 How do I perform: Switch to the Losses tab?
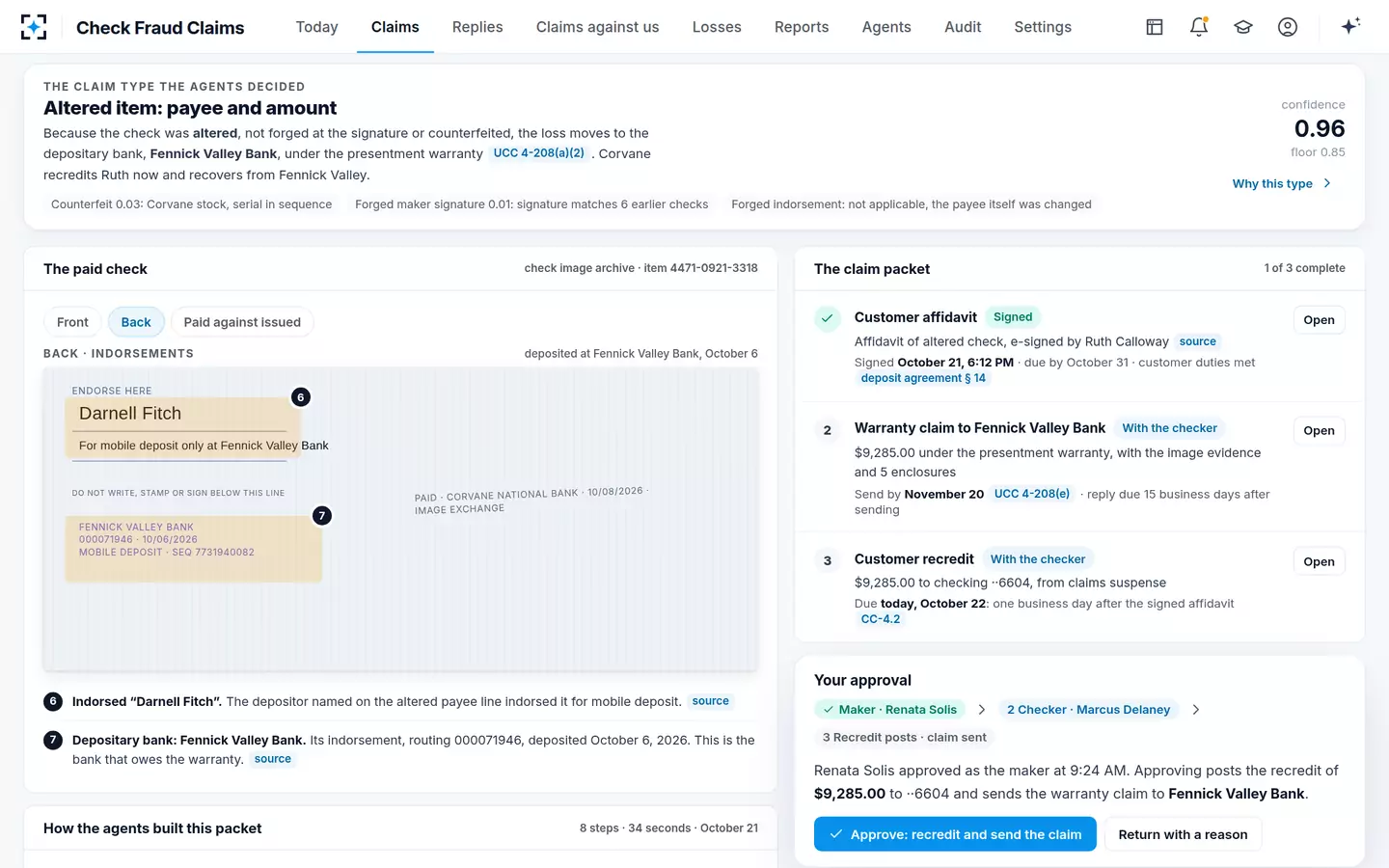[x=717, y=27]
